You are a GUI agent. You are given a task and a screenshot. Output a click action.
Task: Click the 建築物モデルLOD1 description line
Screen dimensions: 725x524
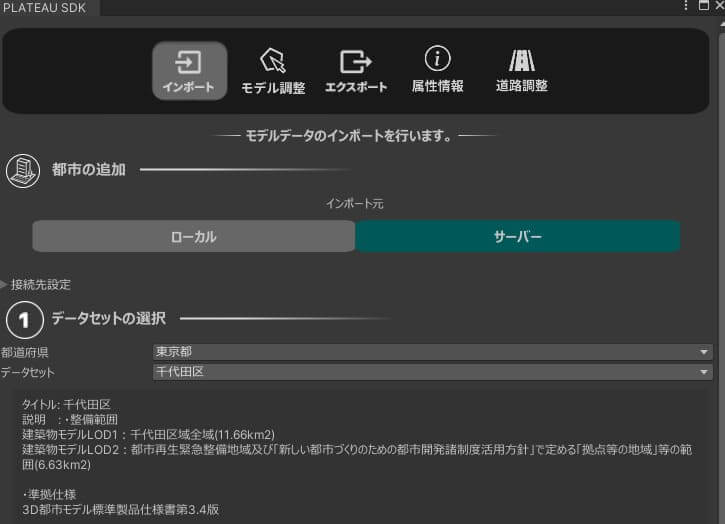point(148,435)
